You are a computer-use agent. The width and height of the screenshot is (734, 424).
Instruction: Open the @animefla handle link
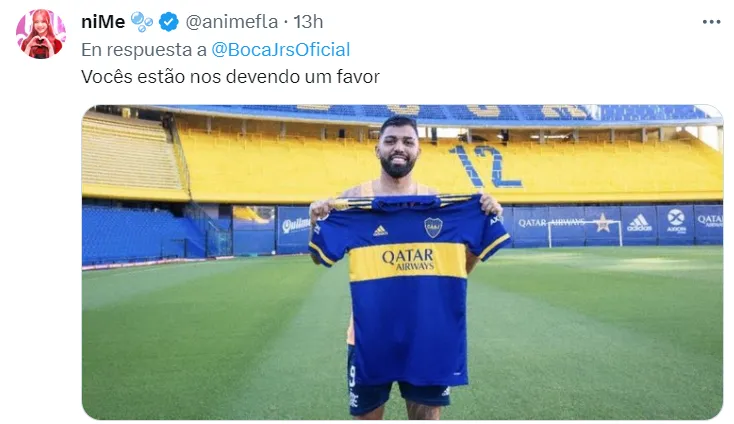(x=232, y=22)
